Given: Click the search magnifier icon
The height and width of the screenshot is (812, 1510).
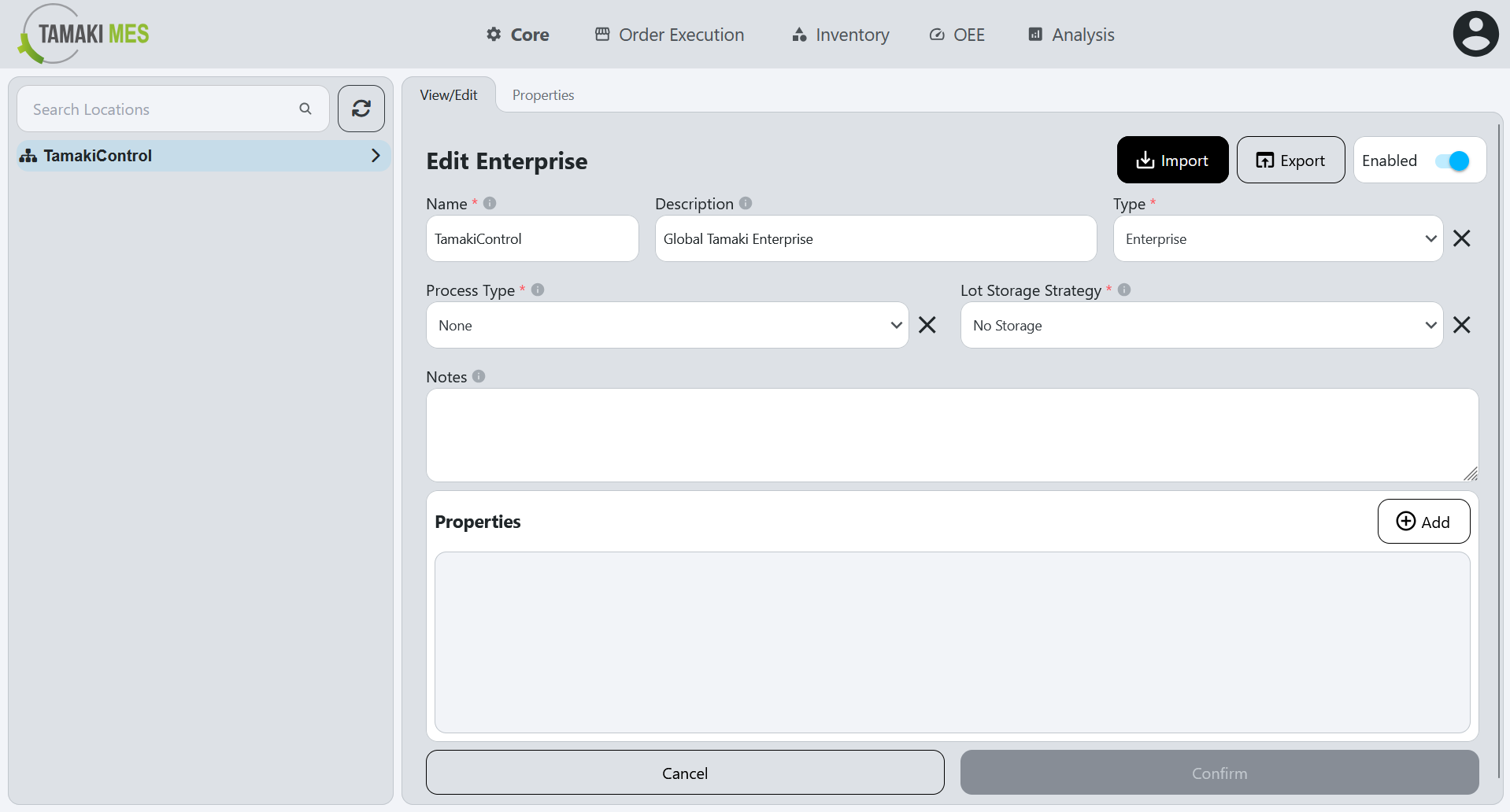Looking at the screenshot, I should pos(305,109).
